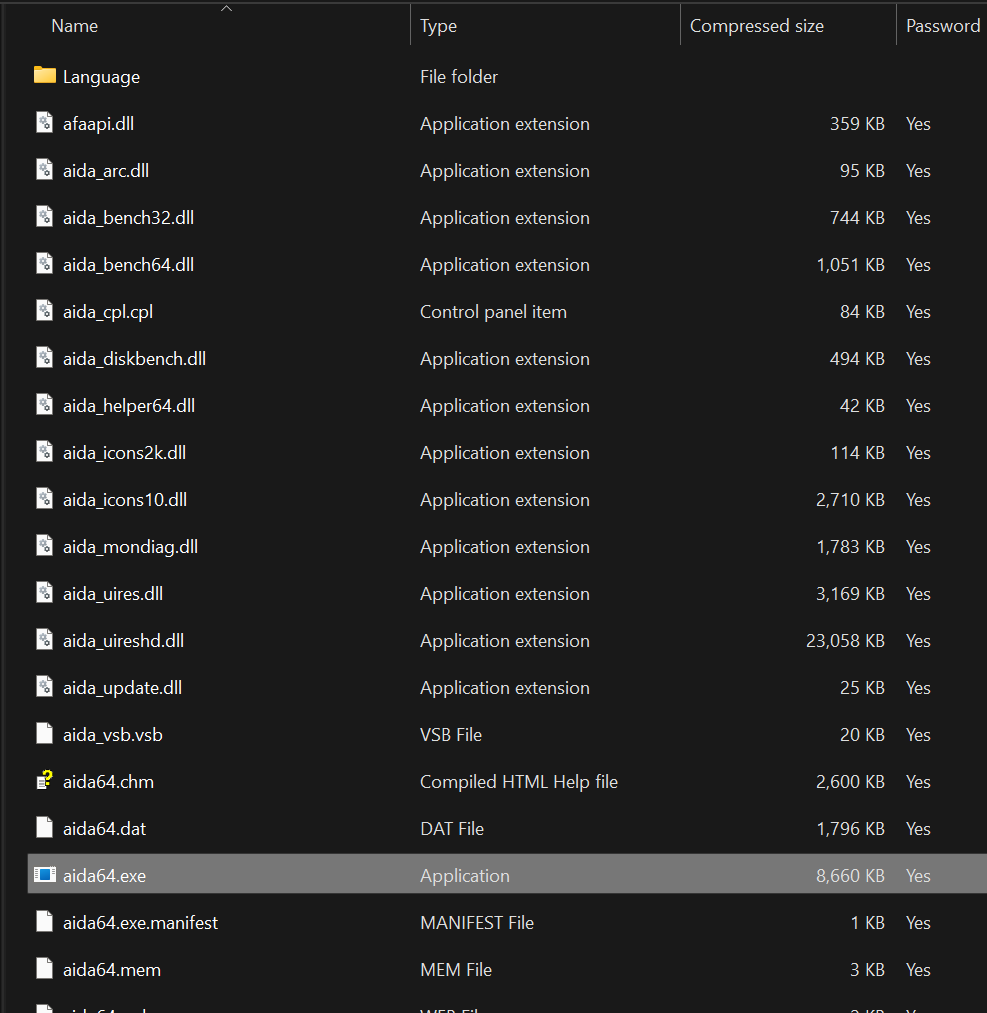Click the MANIFEST File type cell
The width and height of the screenshot is (987, 1013).
pos(477,923)
